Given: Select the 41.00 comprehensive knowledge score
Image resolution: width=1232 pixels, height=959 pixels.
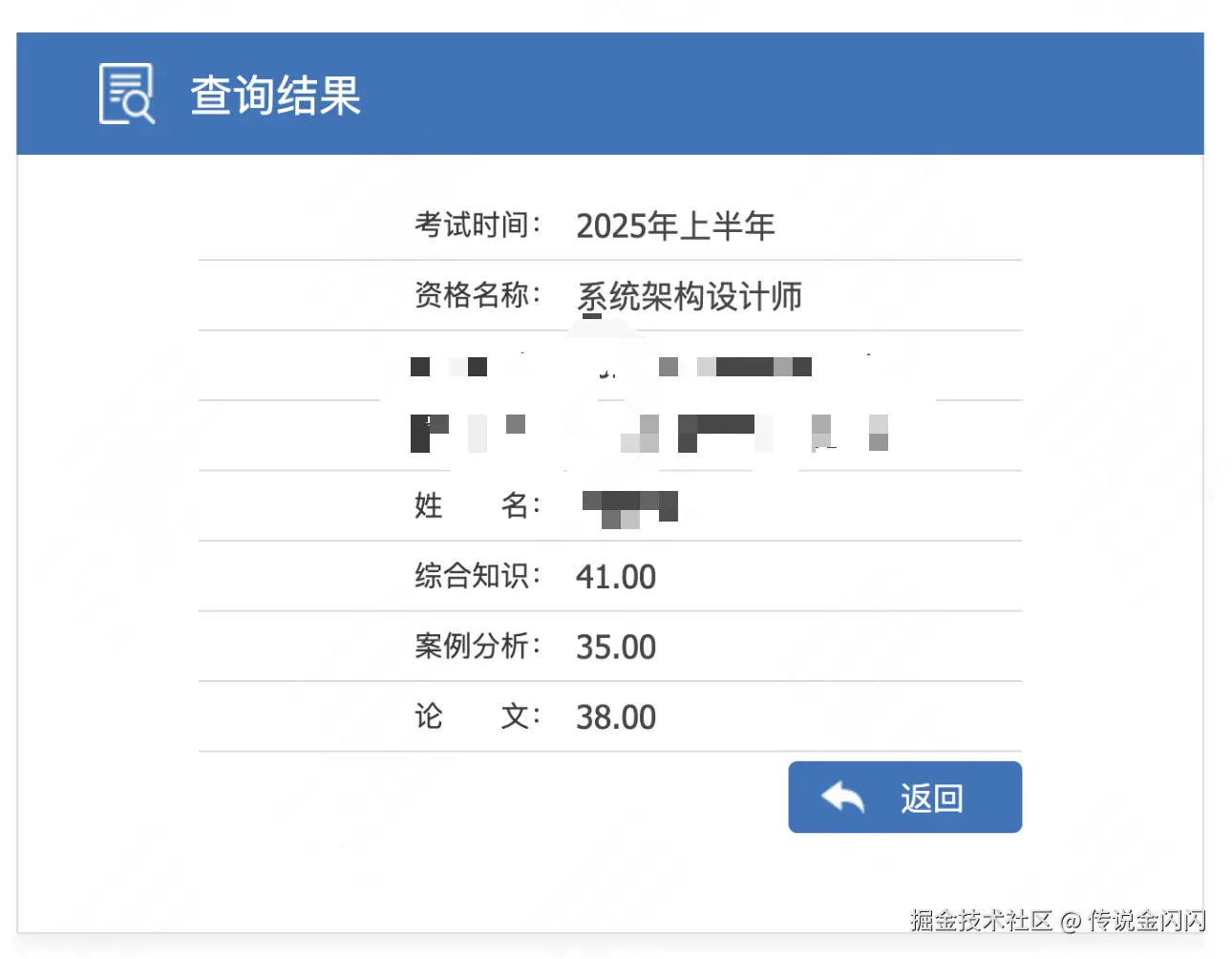Looking at the screenshot, I should [x=616, y=577].
